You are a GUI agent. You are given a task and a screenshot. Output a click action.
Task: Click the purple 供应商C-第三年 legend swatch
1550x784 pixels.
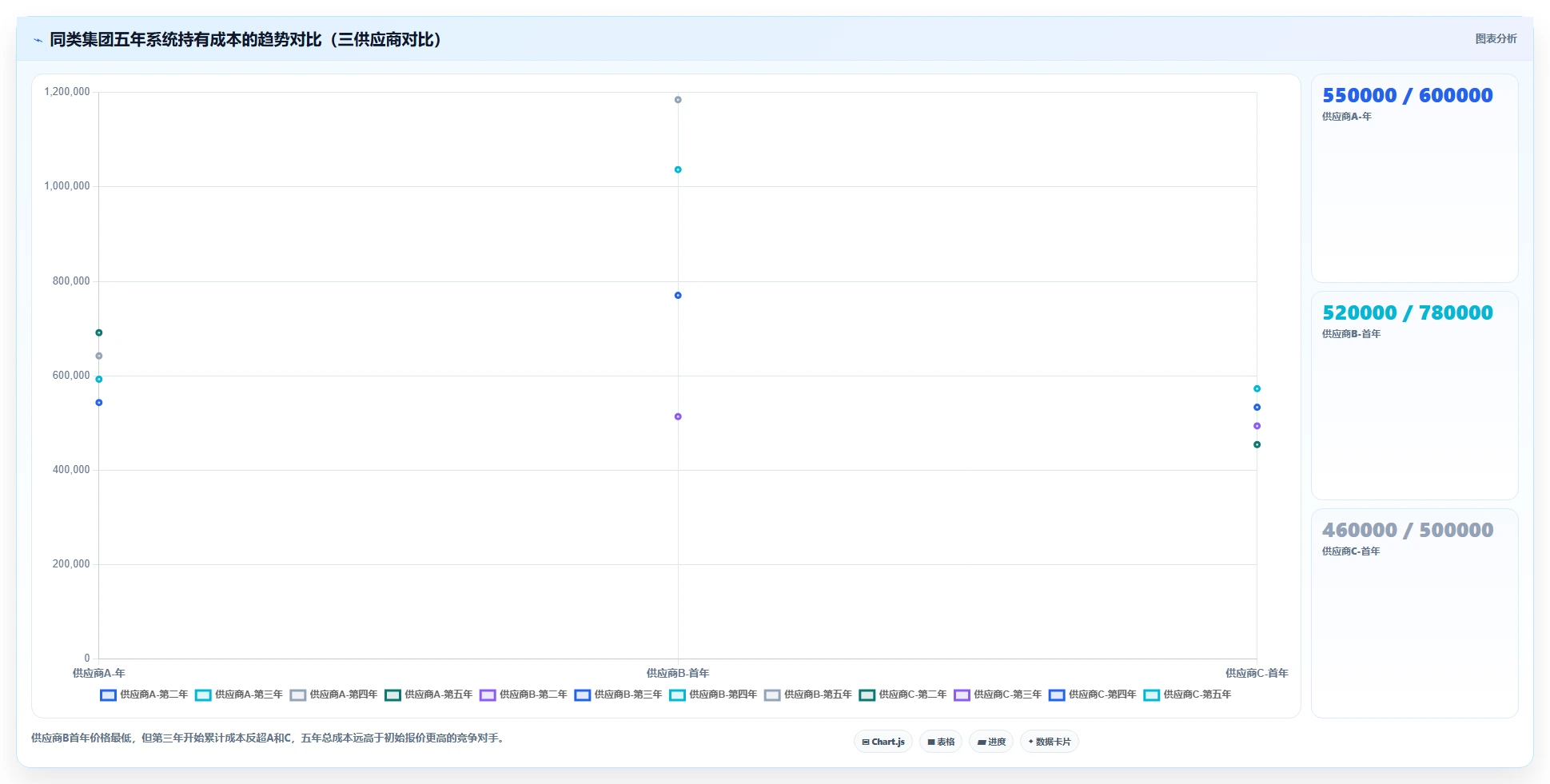tap(962, 694)
